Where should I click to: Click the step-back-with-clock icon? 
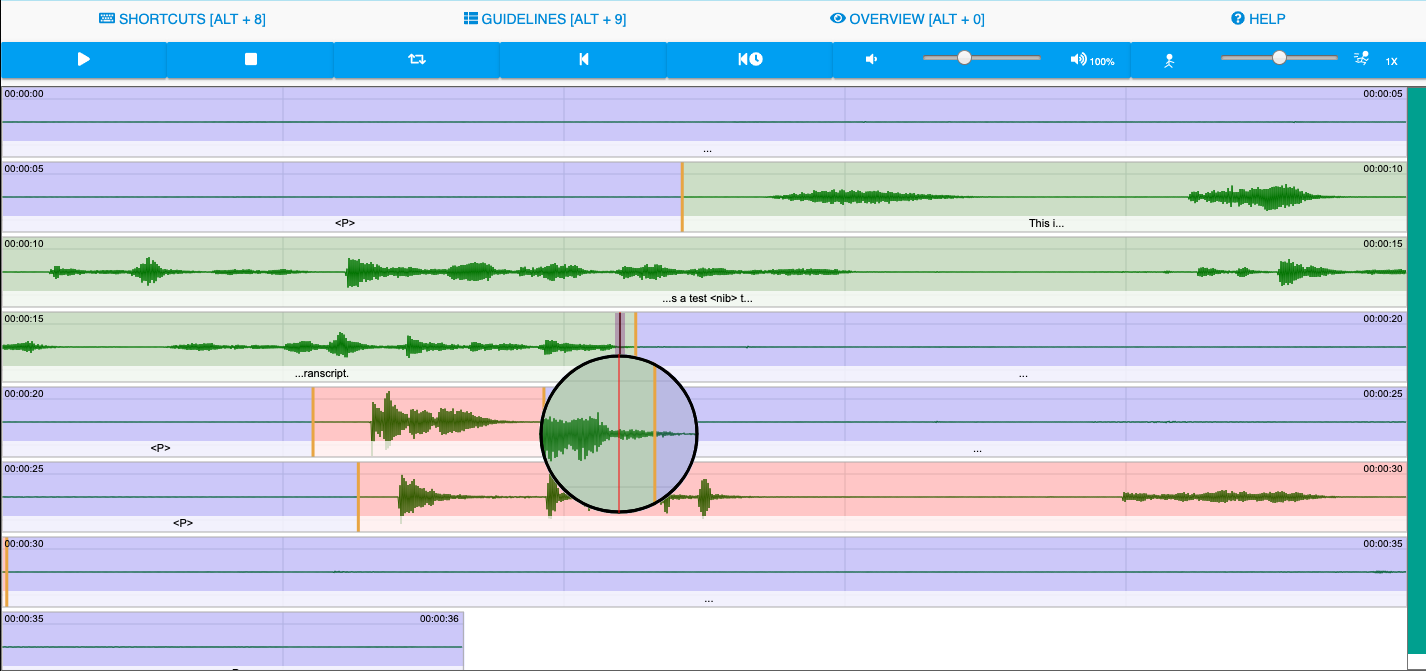coord(750,60)
